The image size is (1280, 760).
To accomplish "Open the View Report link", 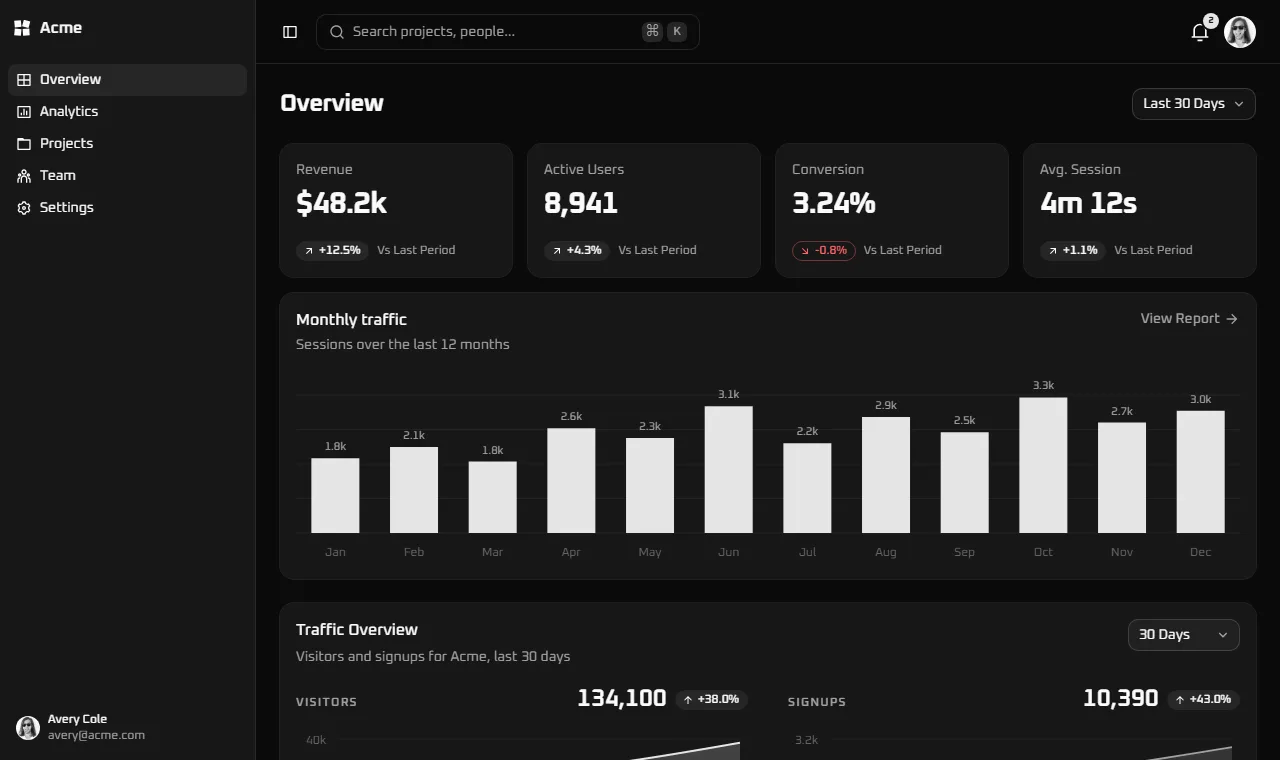I will click(1189, 319).
